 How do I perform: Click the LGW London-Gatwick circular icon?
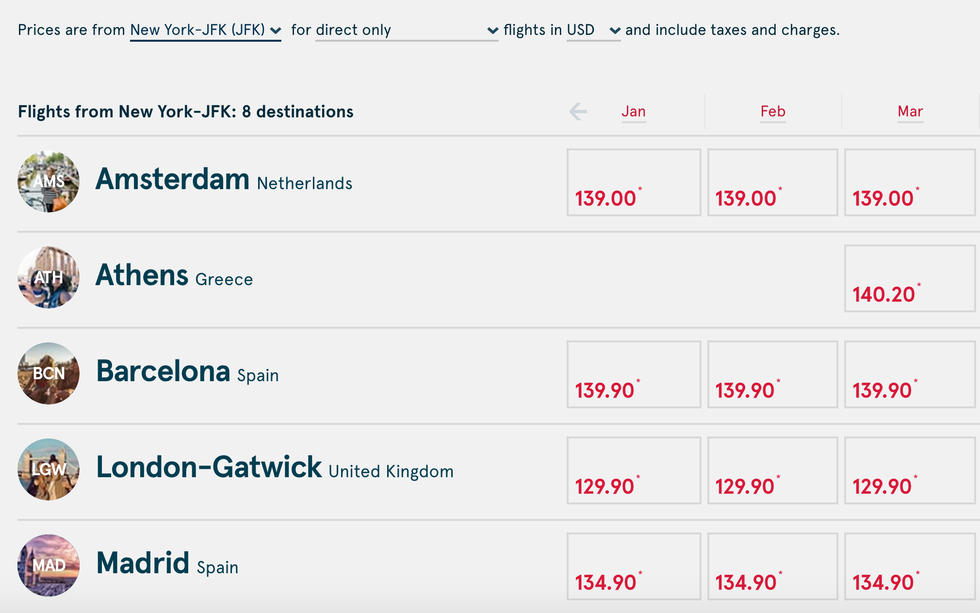click(49, 469)
